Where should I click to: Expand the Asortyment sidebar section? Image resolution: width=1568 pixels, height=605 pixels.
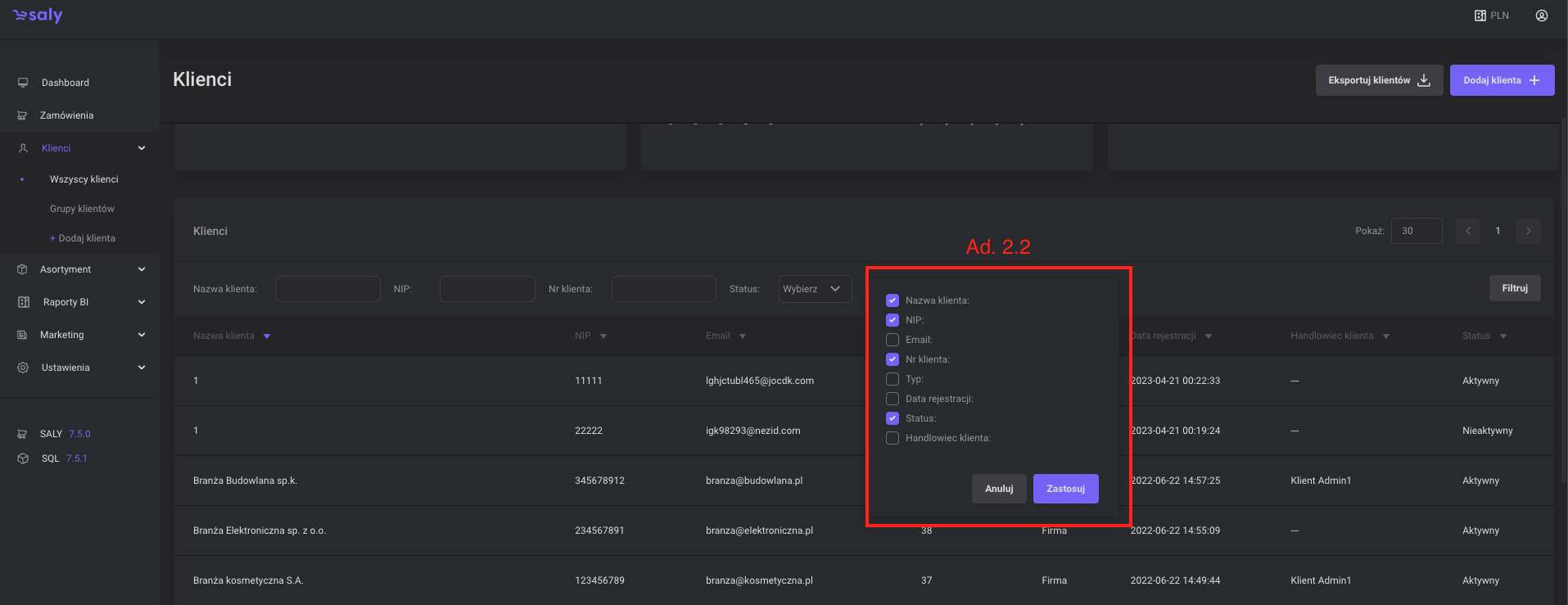pyautogui.click(x=142, y=269)
